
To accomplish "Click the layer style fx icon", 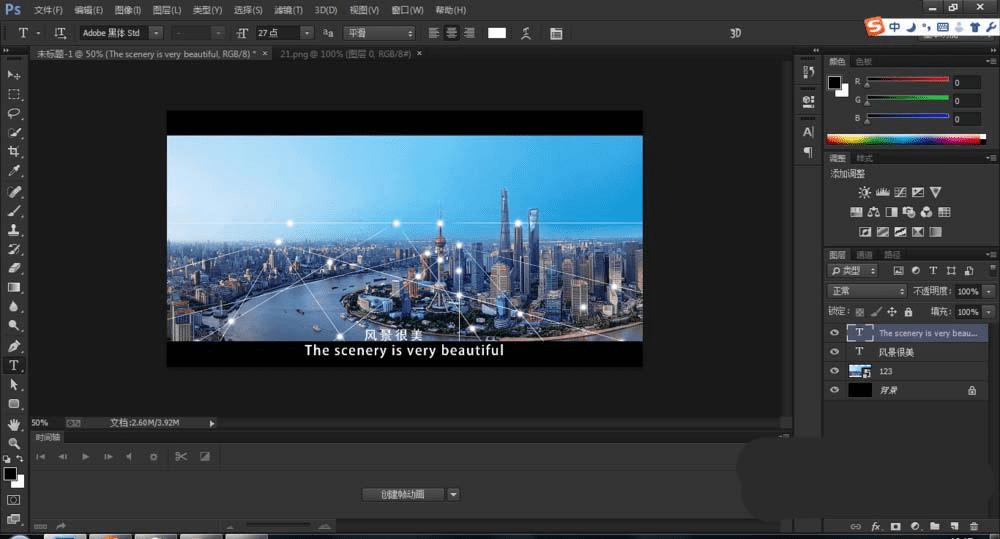I will tap(876, 525).
